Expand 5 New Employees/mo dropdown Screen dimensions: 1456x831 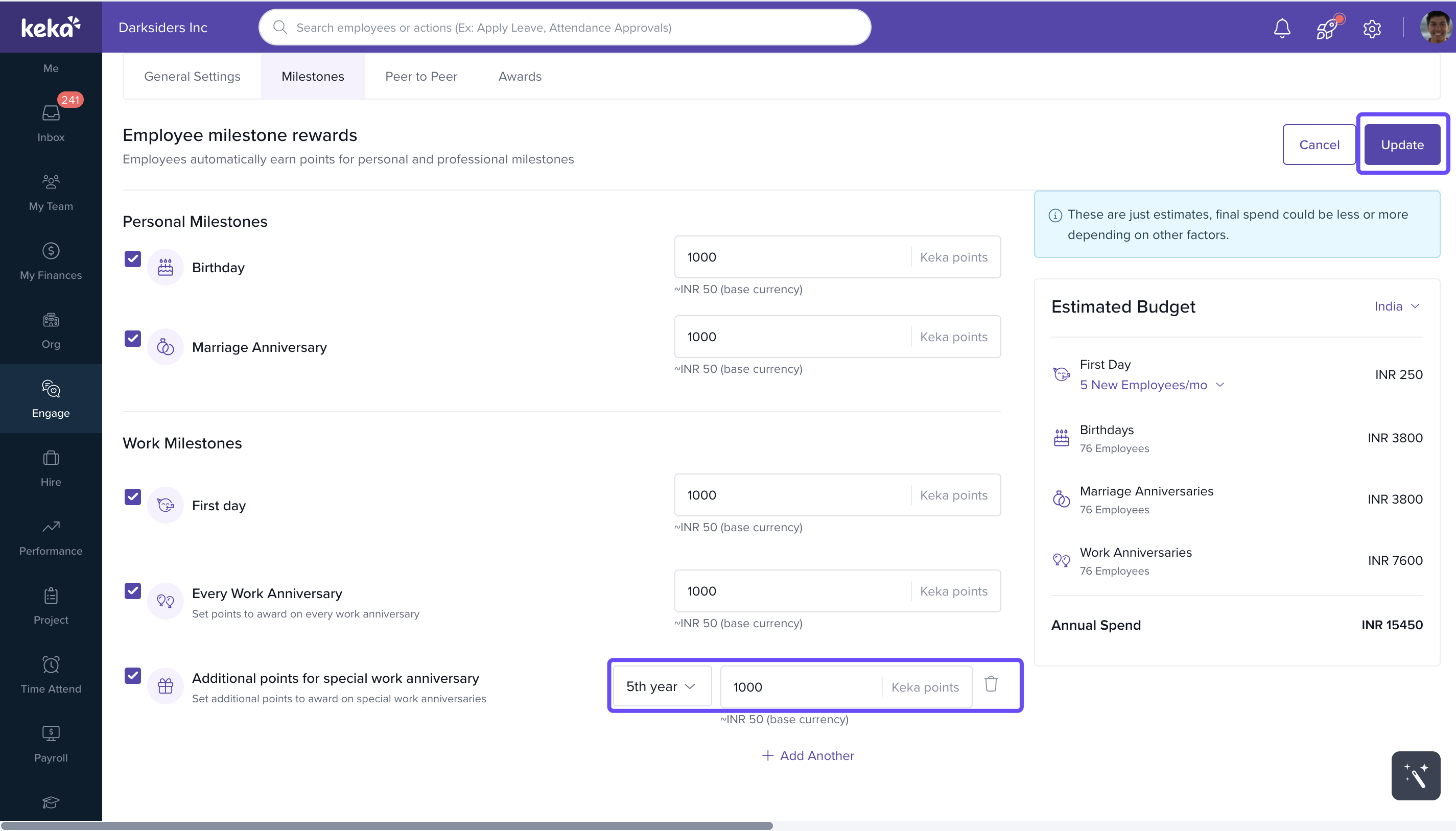(1151, 385)
